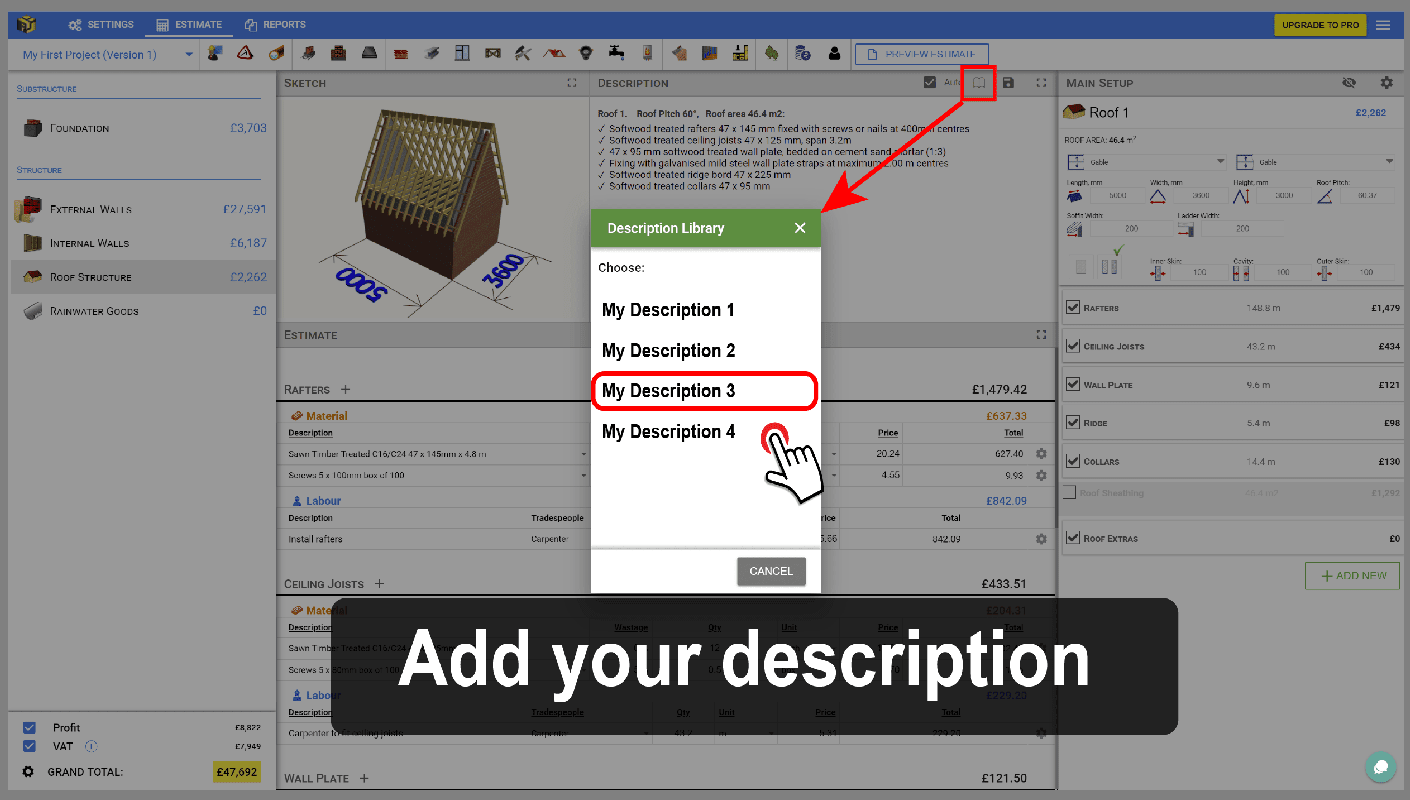
Task: Toggle the Ridge checkbox
Action: pos(1073,423)
